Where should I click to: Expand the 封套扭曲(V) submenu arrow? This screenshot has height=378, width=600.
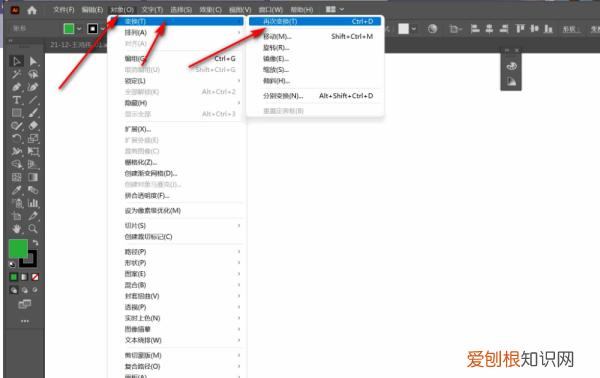239,296
